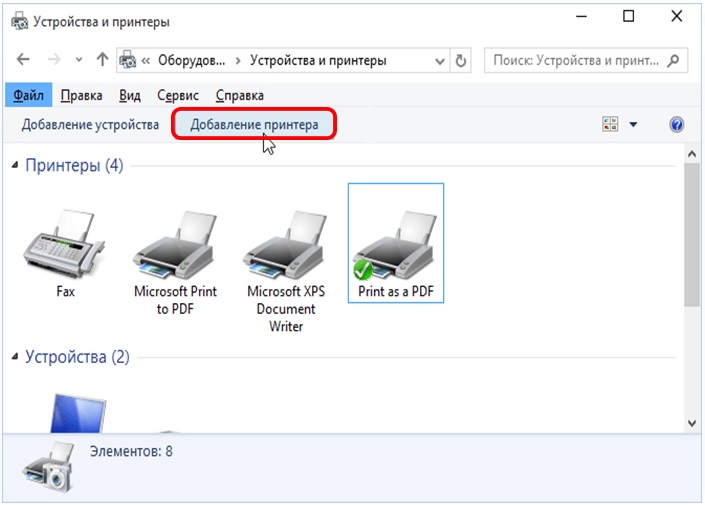Screen dimensions: 705x505
Task: Minimize the Устройства и принтеры window
Action: click(581, 16)
